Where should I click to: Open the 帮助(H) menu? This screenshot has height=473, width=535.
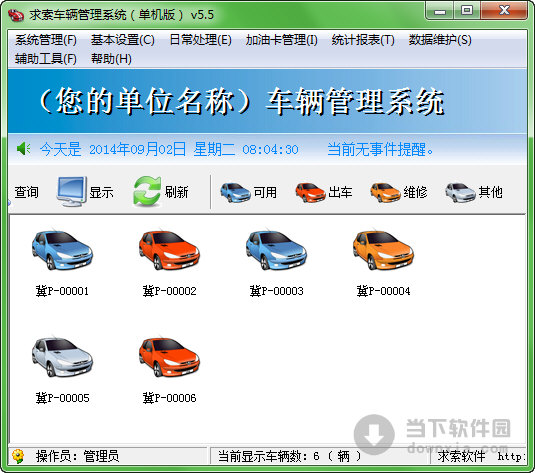click(111, 59)
